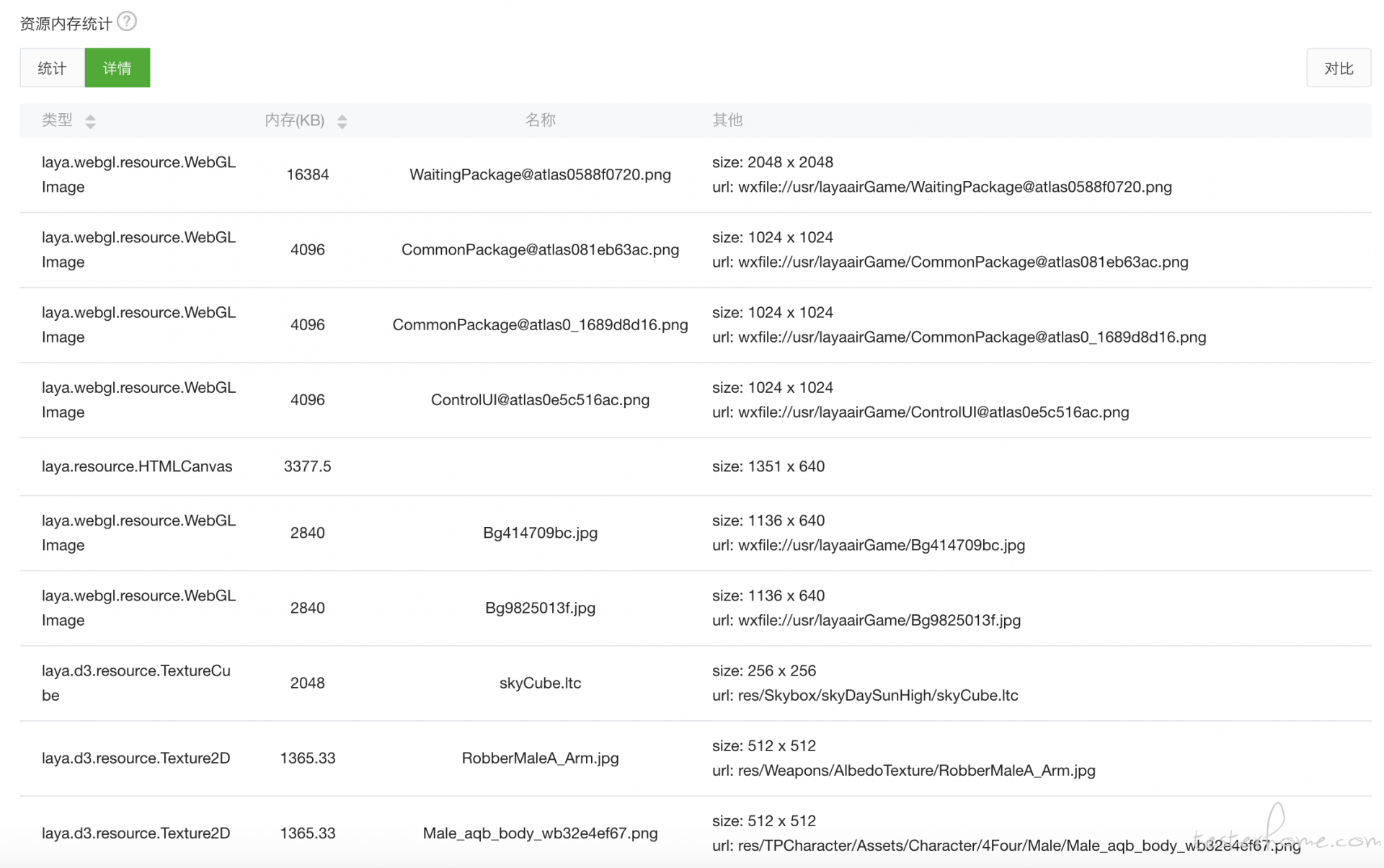Click RobberMaleA_Arm.jpg resource name

(x=540, y=758)
